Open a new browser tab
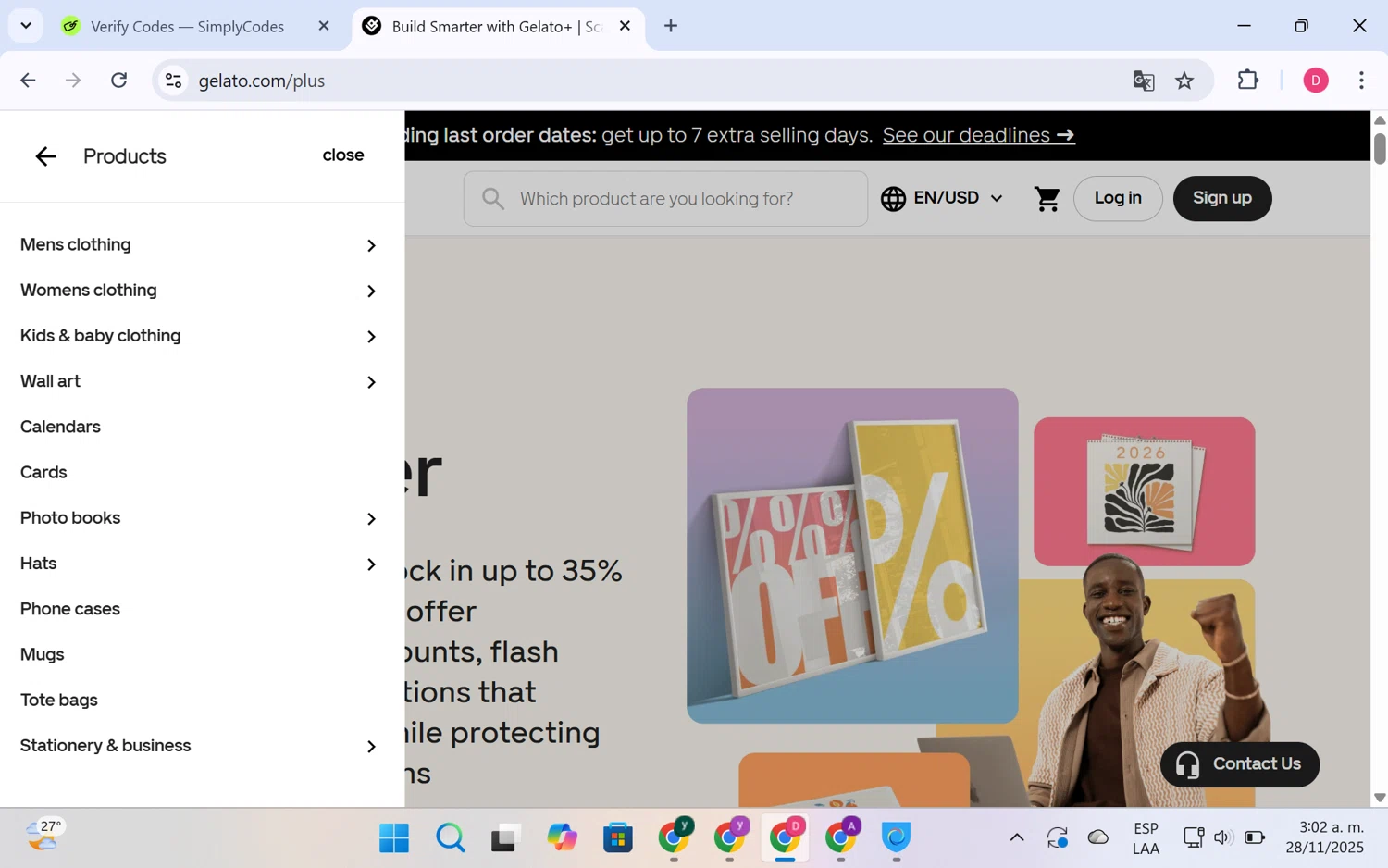Image resolution: width=1388 pixels, height=868 pixels. coord(671,27)
